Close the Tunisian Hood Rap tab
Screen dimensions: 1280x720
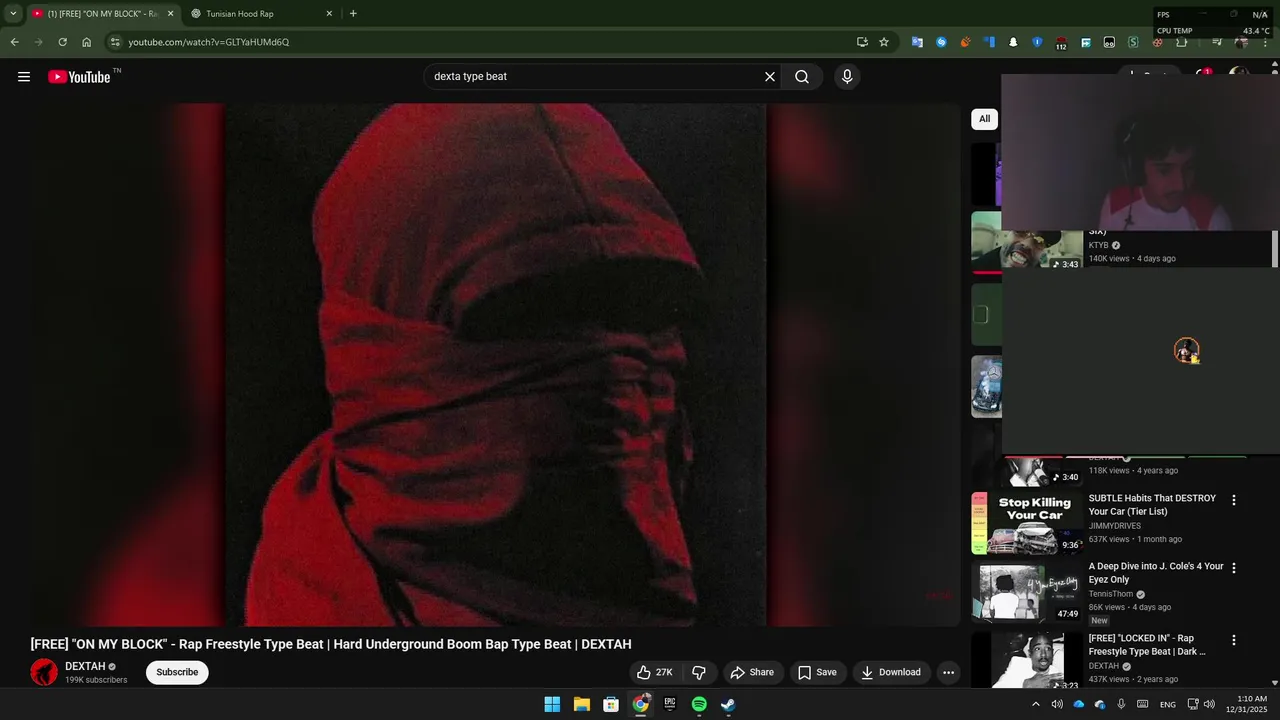(x=329, y=14)
